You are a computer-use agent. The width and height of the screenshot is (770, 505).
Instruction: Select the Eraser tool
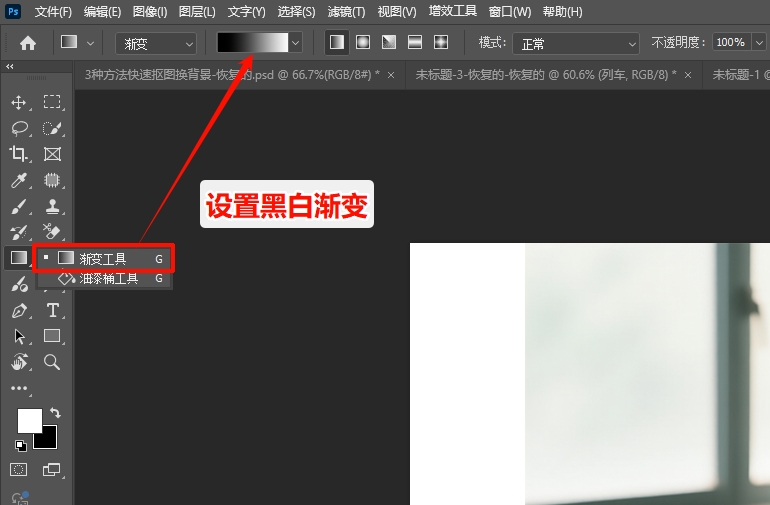coord(52,231)
